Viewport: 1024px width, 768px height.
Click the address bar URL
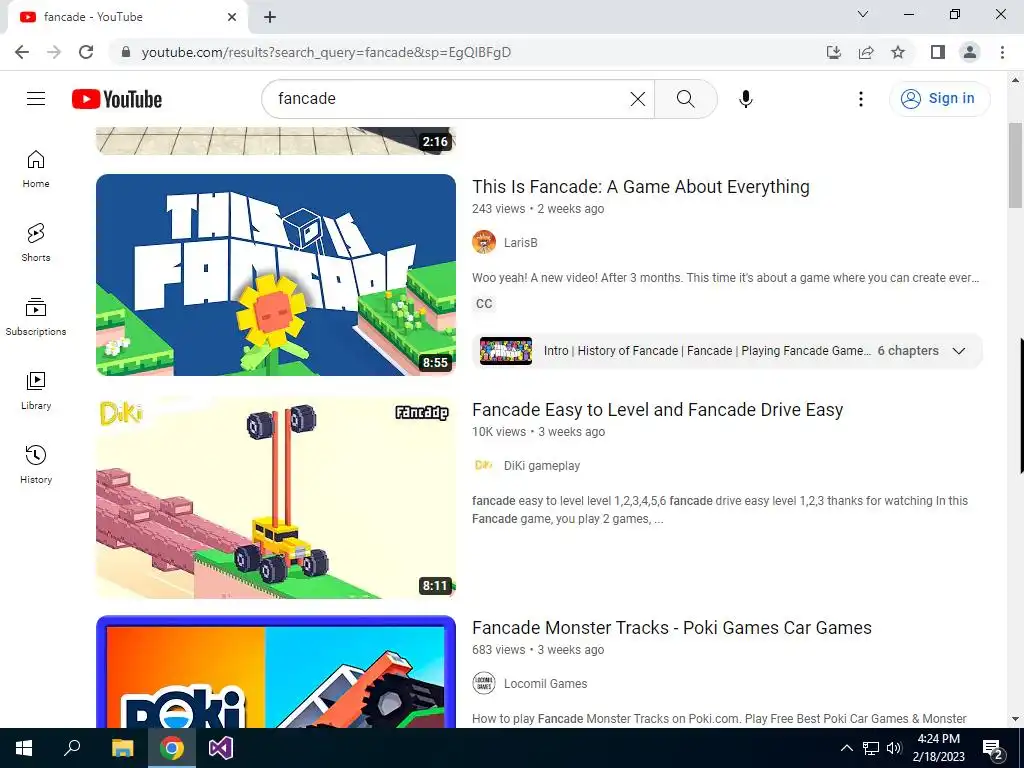[326, 52]
